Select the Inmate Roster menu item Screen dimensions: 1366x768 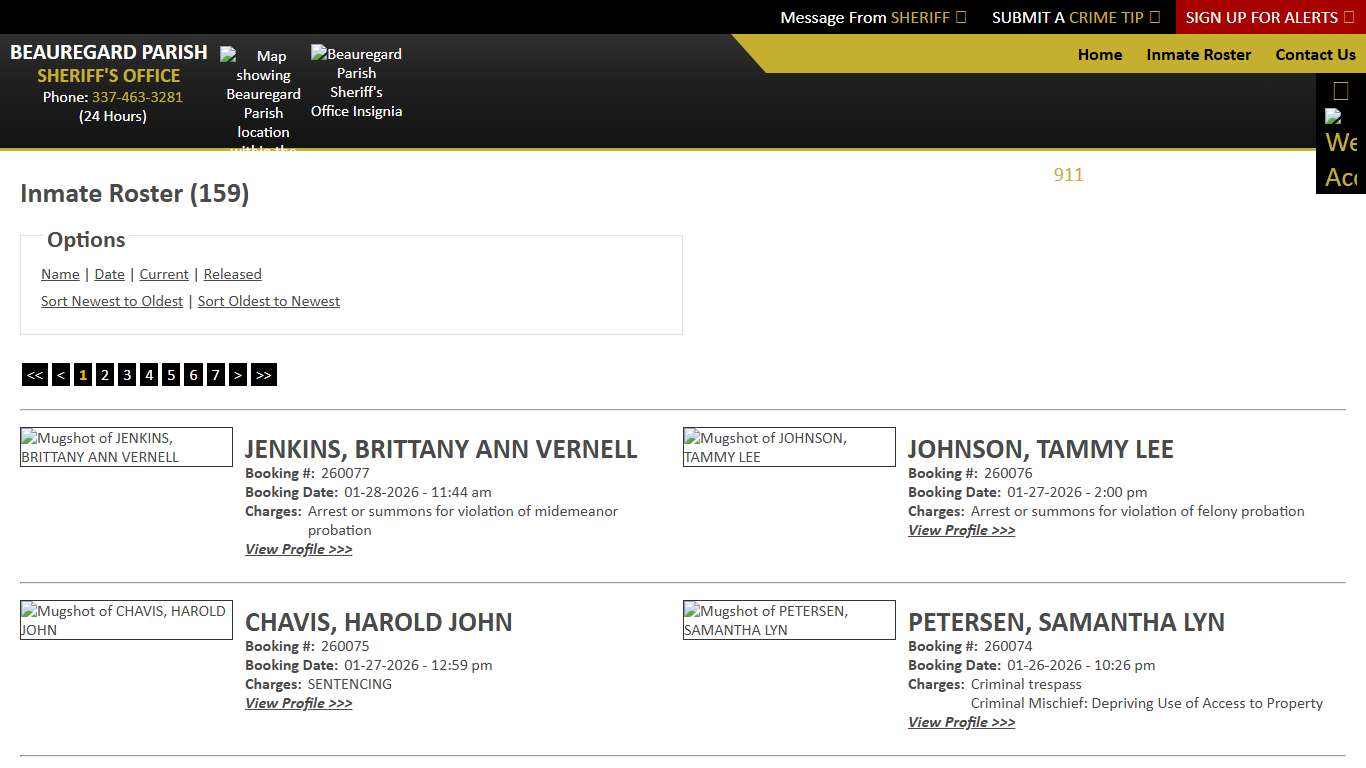[1198, 55]
